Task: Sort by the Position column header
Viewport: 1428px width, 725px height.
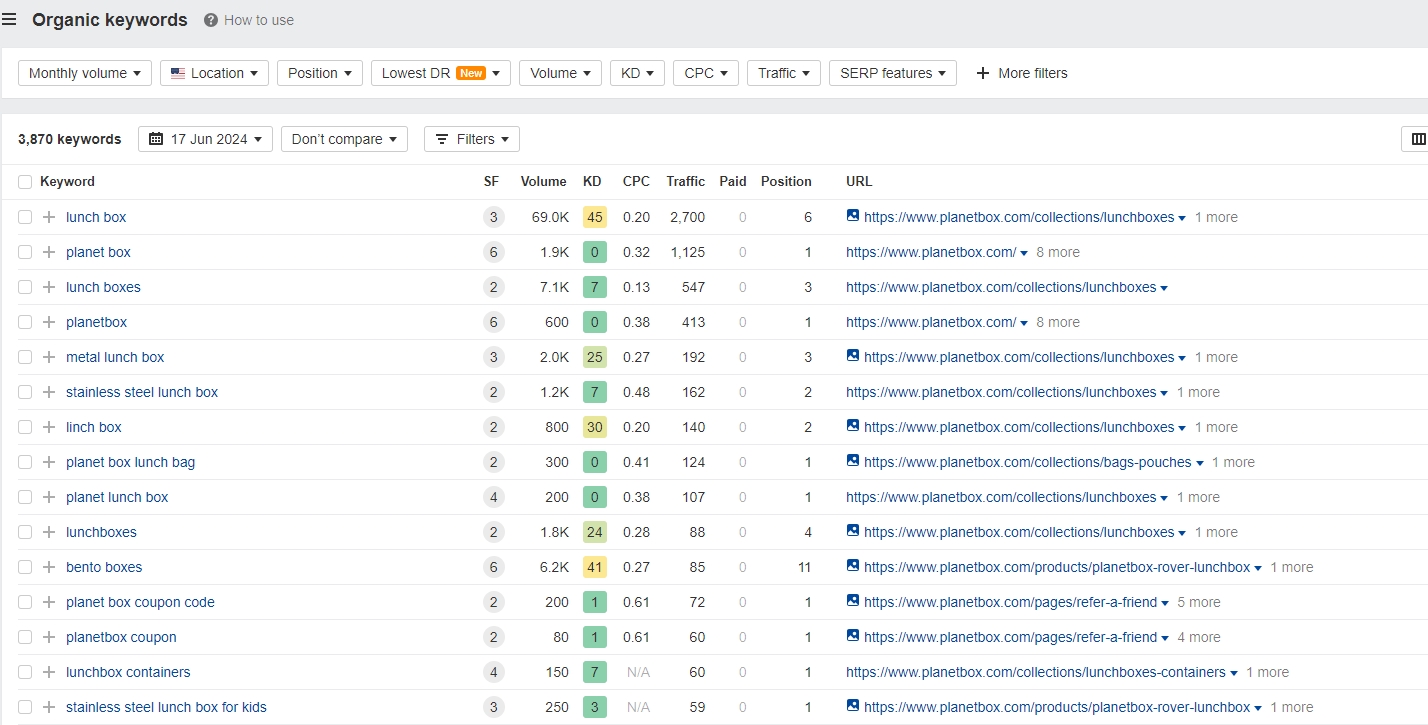Action: (786, 182)
